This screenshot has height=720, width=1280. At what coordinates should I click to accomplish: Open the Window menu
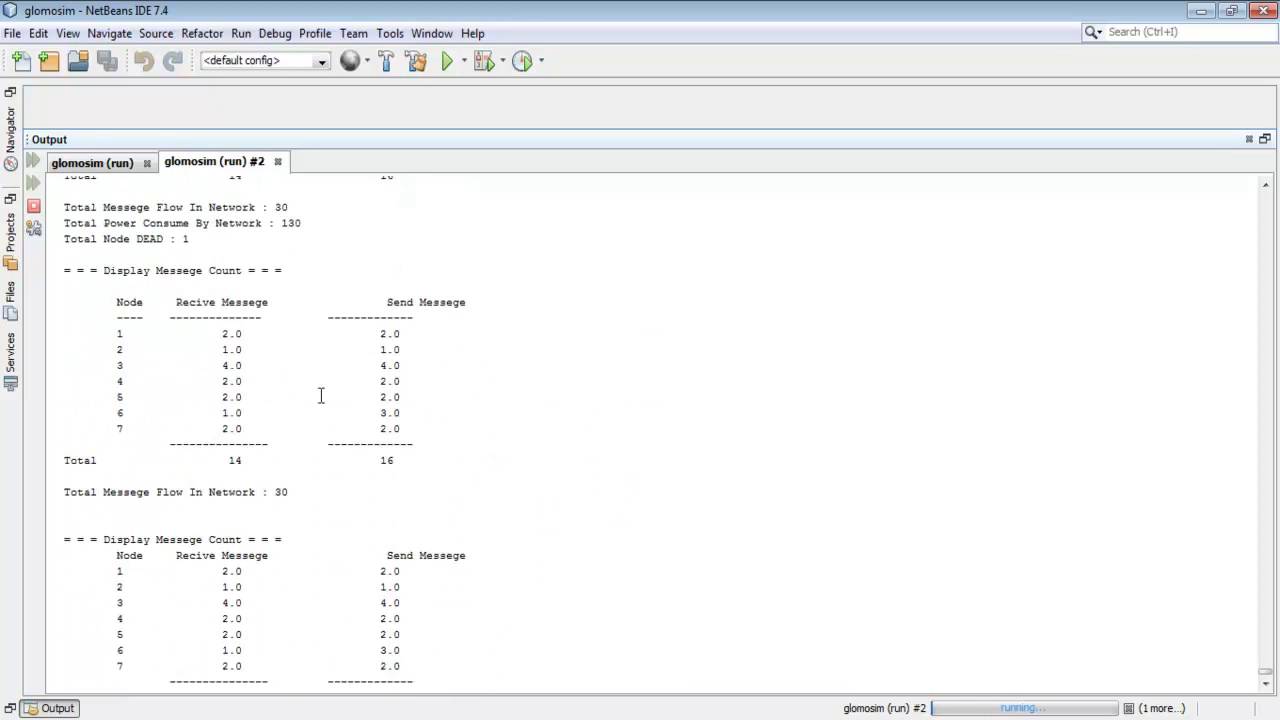click(432, 33)
